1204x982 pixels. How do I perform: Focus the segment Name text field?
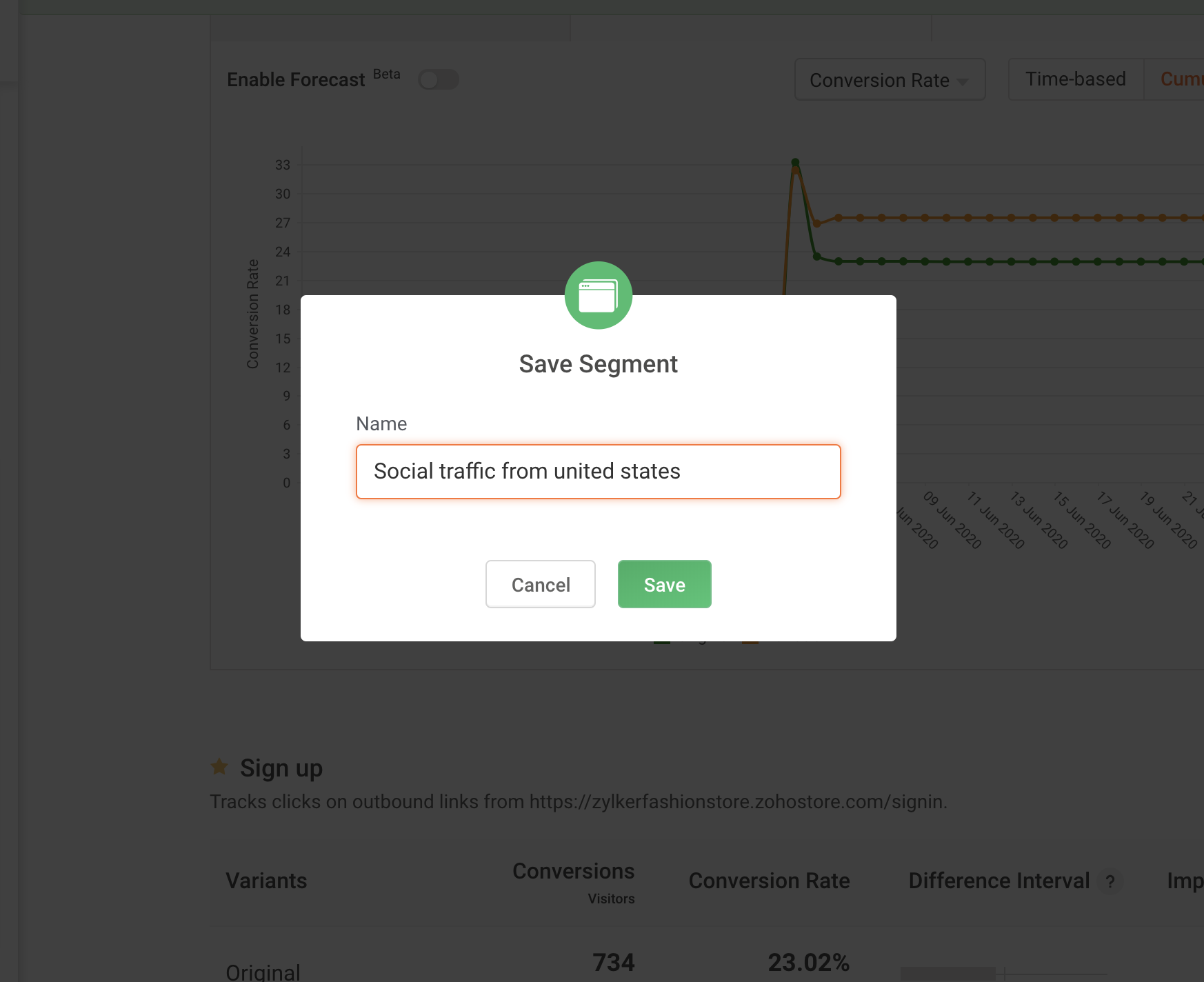point(598,472)
